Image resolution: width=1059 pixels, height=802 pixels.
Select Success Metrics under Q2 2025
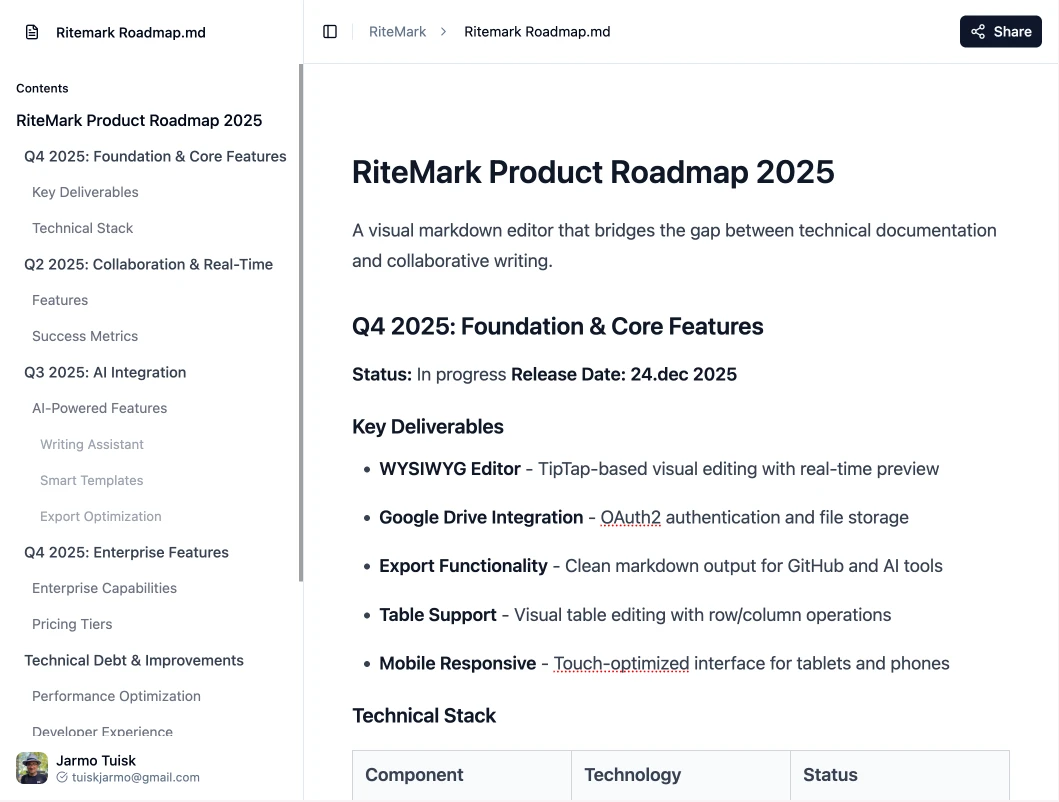point(85,336)
